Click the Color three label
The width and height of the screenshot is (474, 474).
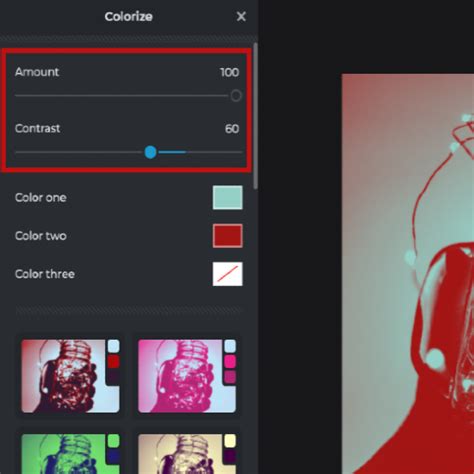point(45,274)
